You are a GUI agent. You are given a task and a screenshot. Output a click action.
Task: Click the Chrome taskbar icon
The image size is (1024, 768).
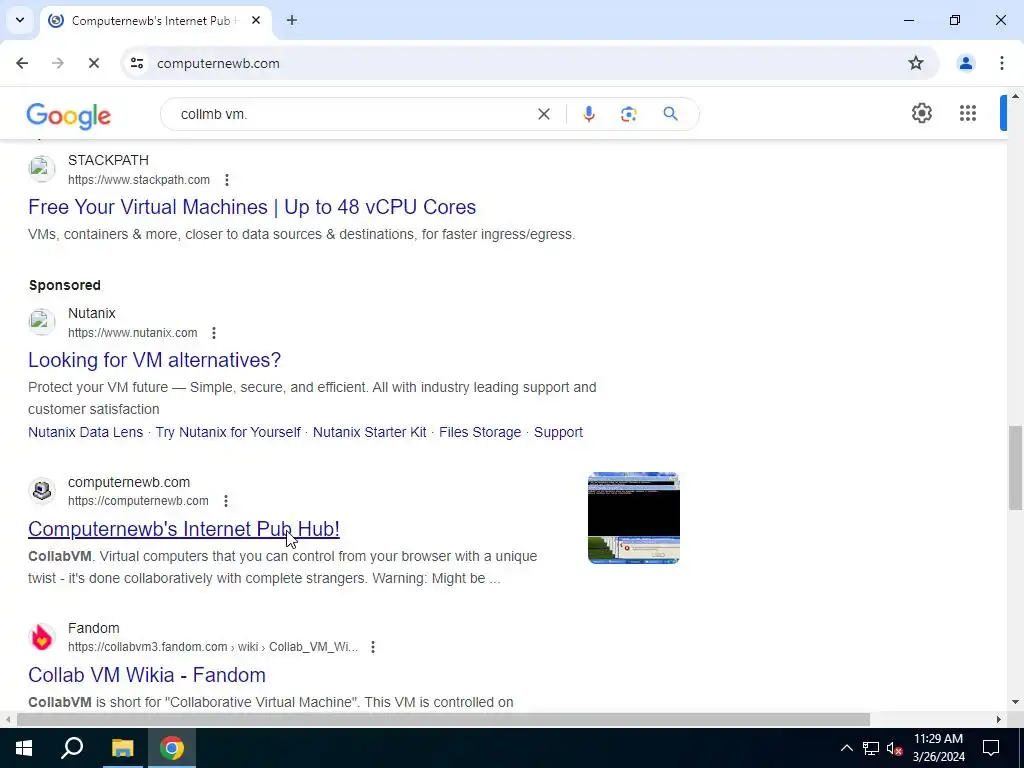coord(172,748)
